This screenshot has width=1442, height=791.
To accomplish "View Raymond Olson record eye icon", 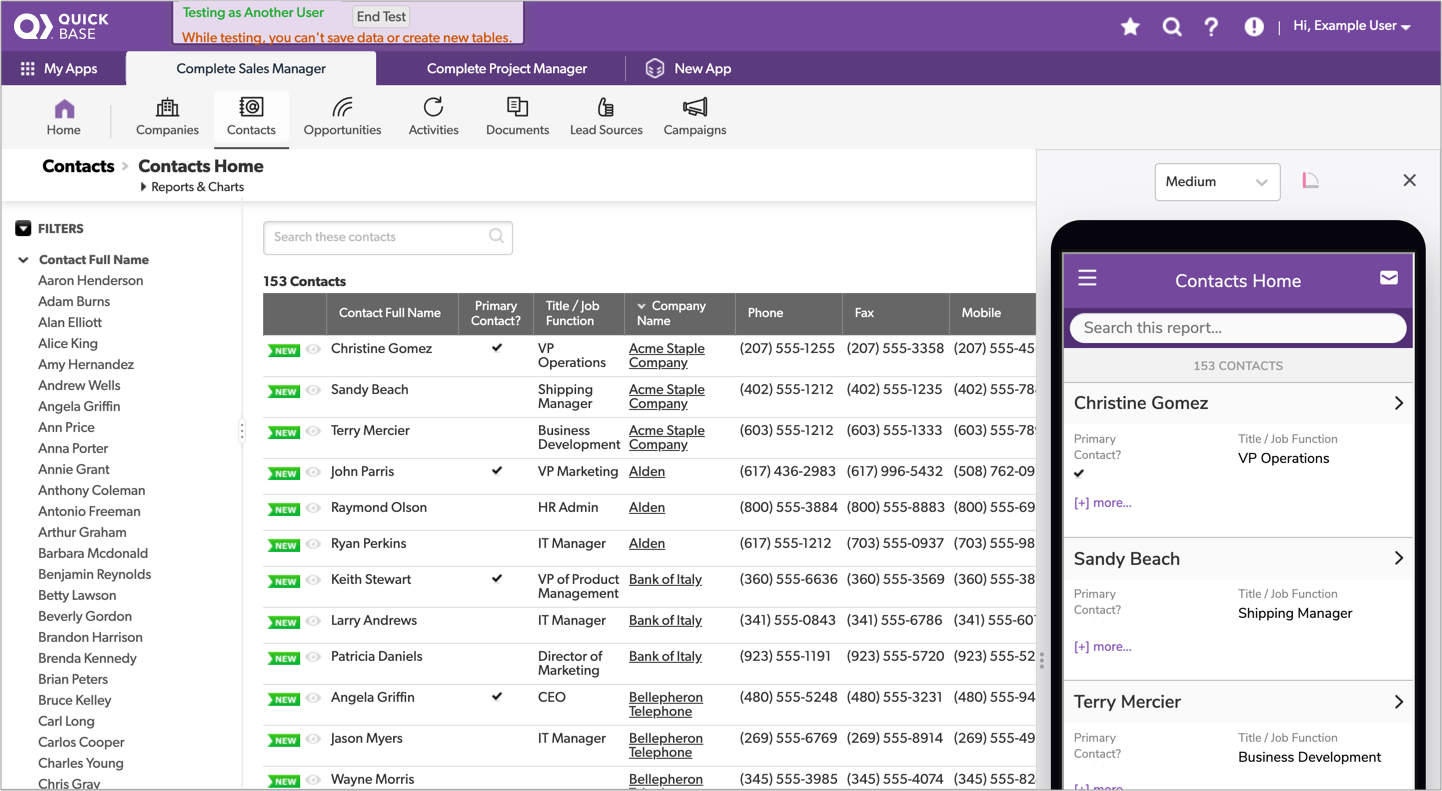I will 313,508.
